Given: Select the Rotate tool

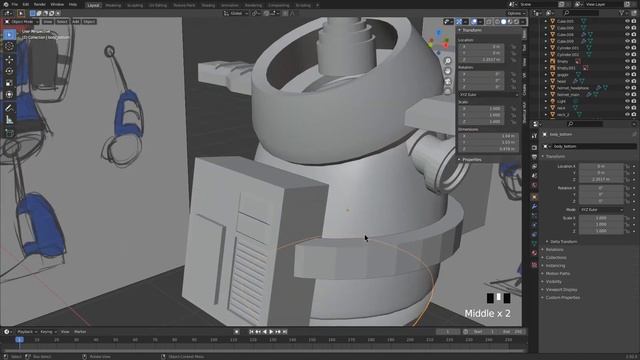Looking at the screenshot, I should 9,71.
